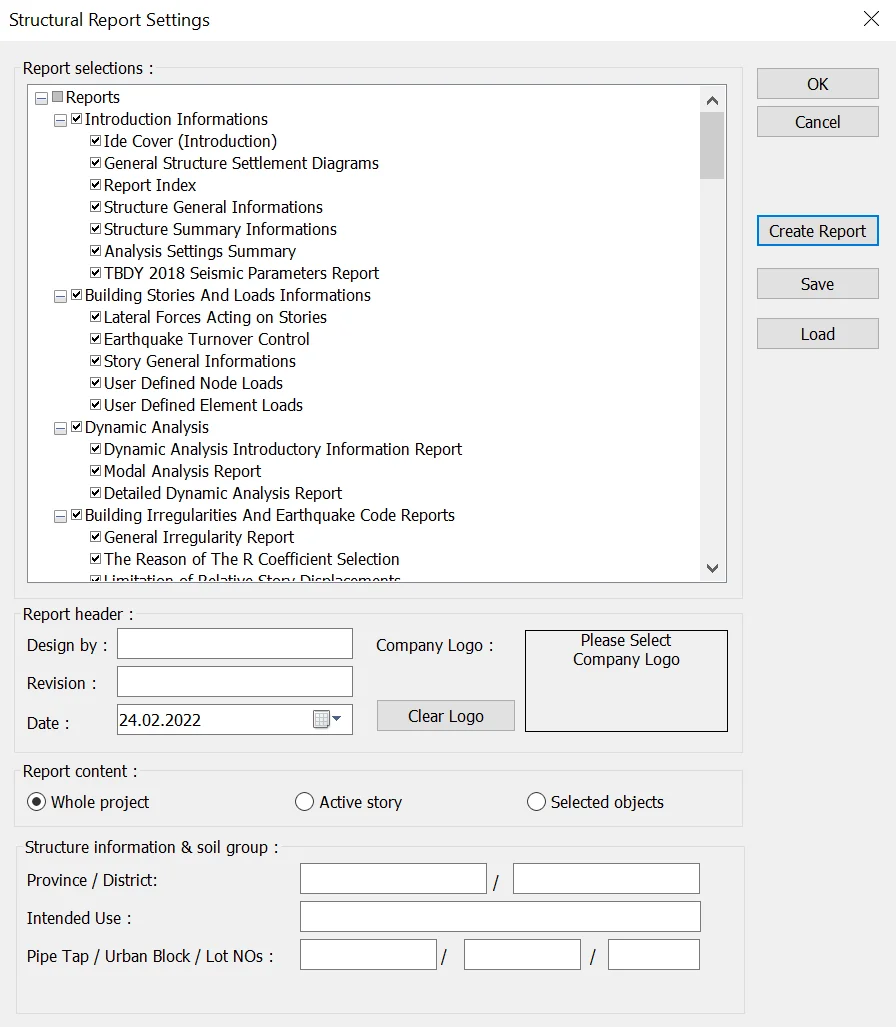The image size is (896, 1027).
Task: Click the Cancel button
Action: point(817,122)
